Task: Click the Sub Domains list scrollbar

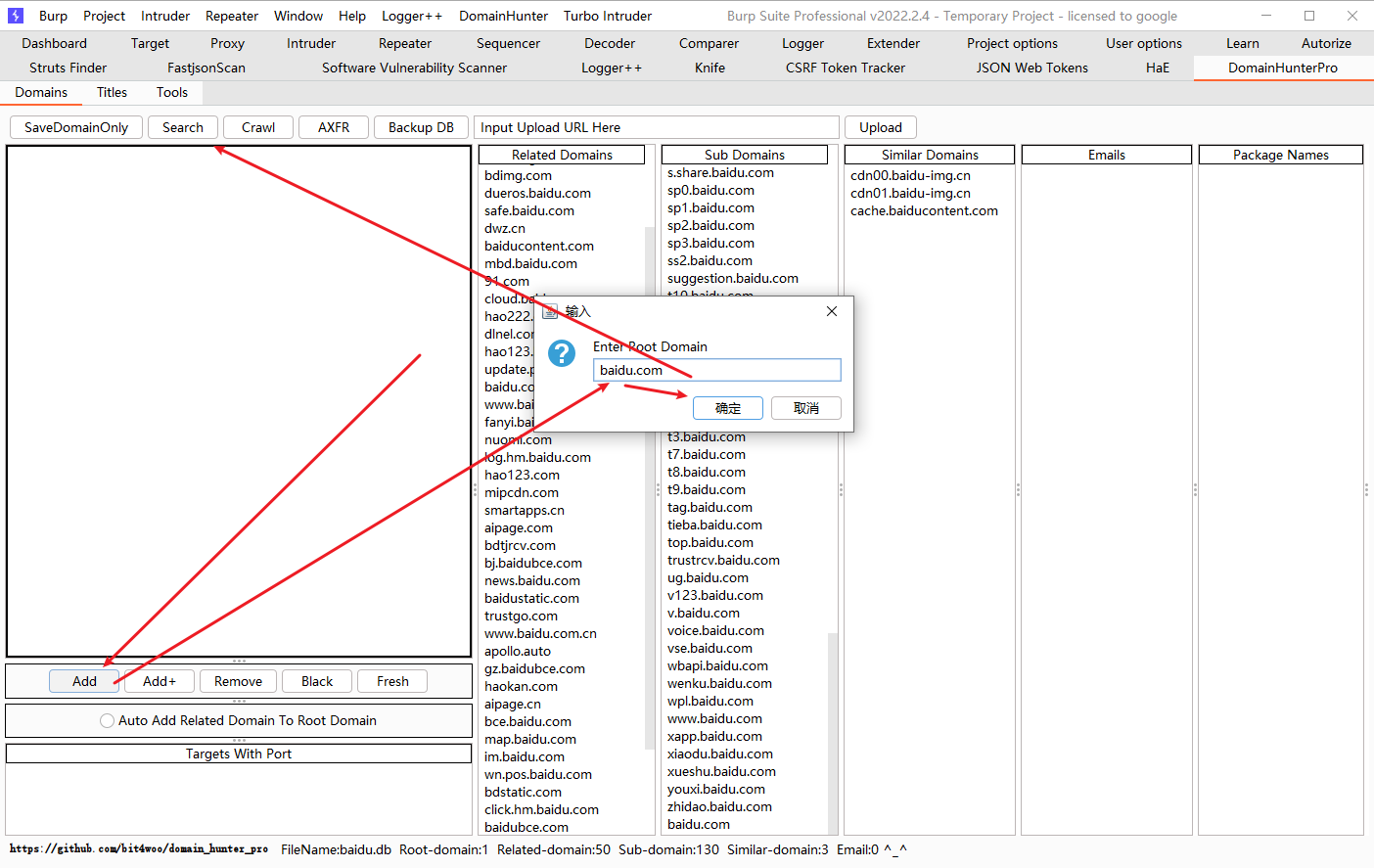Action: point(833,732)
